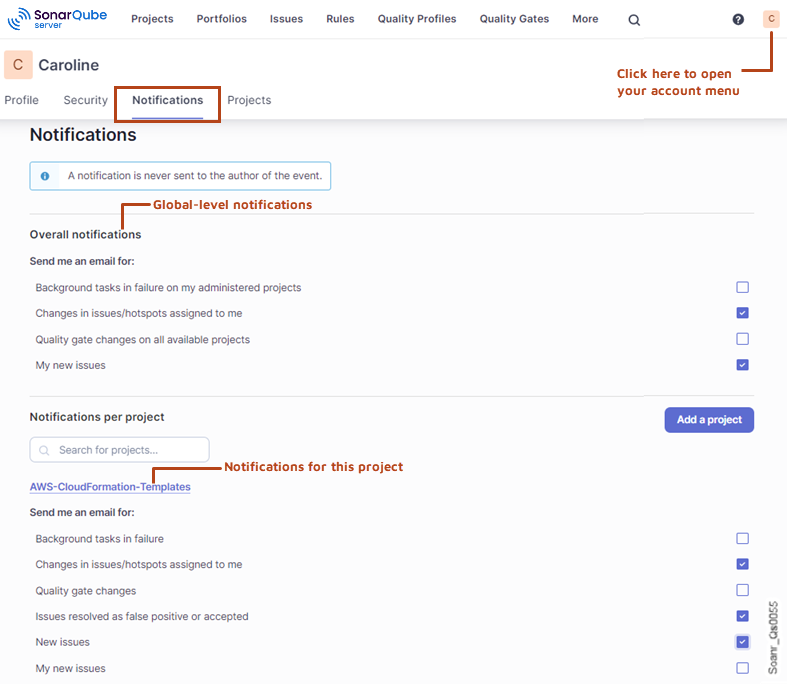The height and width of the screenshot is (687, 794).
Task: Click the 'Quality gate changes on all available projects' label
Action: coord(144,342)
